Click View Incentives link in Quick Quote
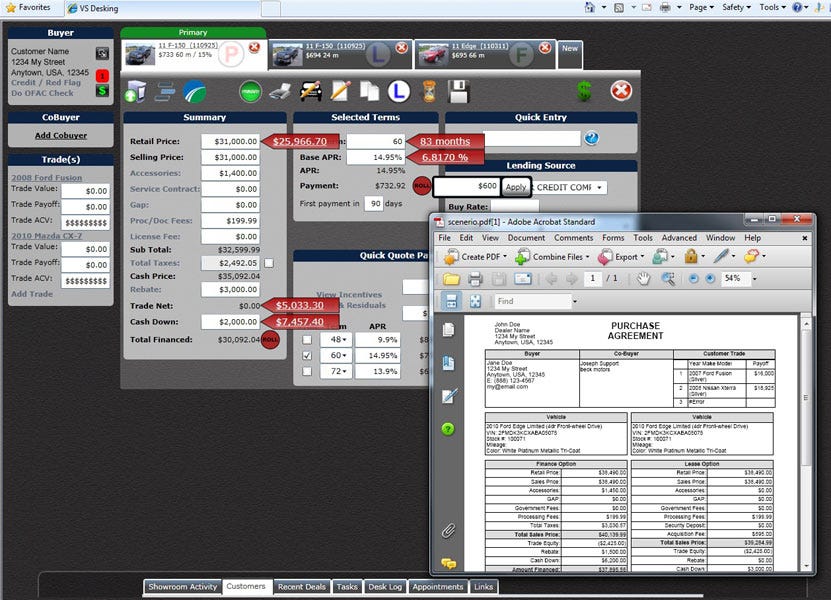 (349, 295)
